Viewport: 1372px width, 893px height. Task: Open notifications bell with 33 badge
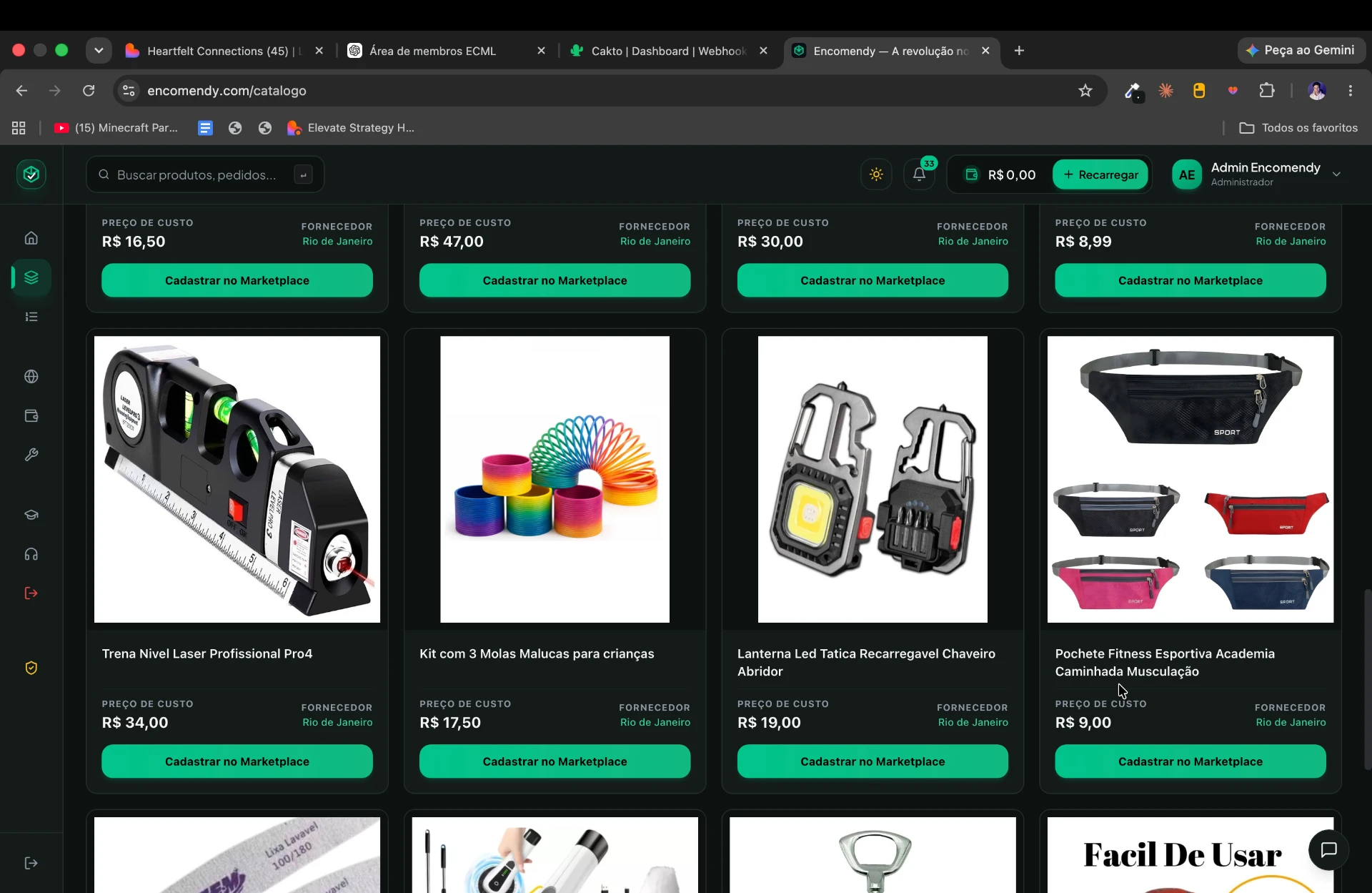(919, 174)
